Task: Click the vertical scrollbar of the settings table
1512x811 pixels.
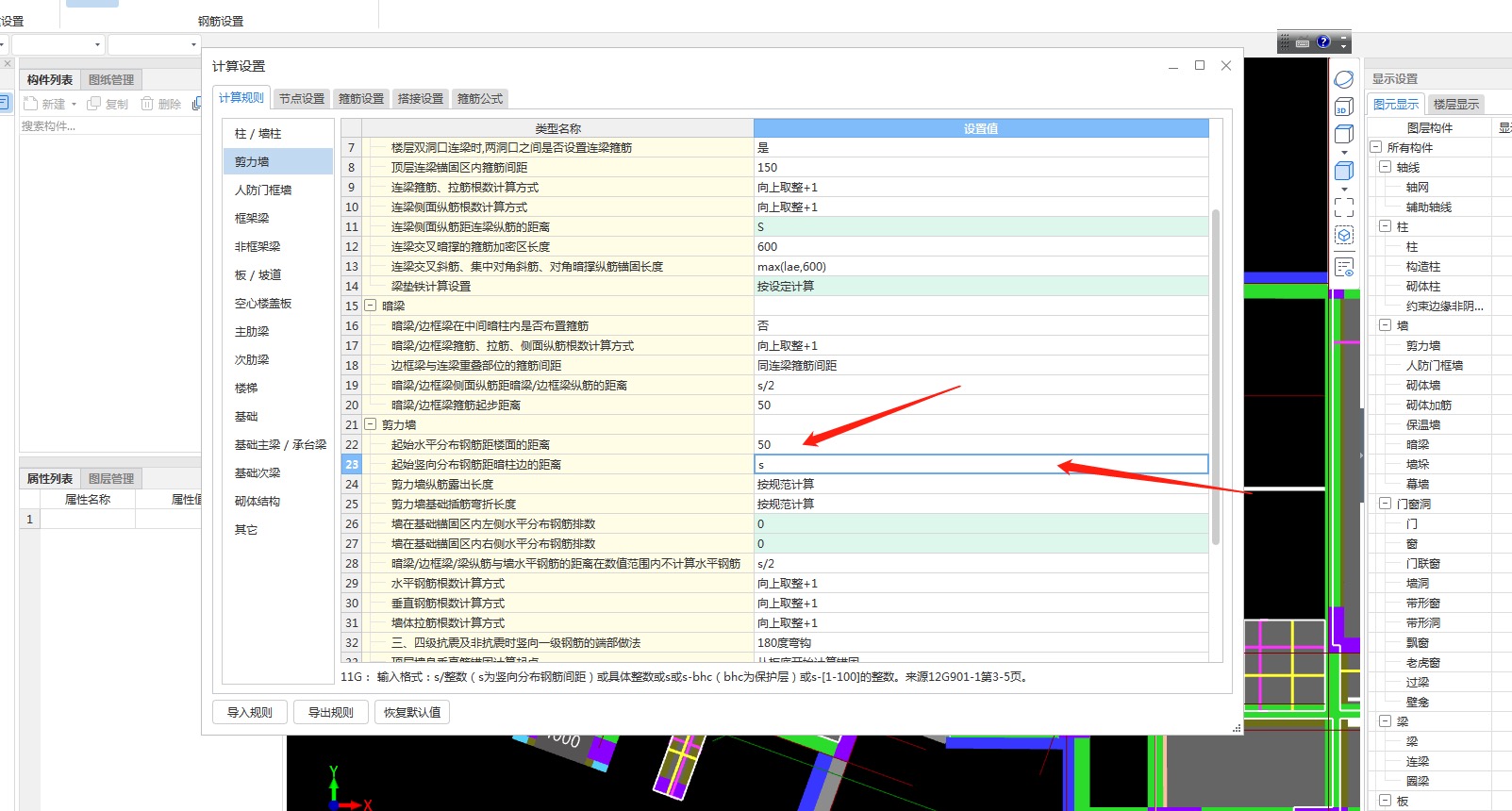Action: [1216, 377]
